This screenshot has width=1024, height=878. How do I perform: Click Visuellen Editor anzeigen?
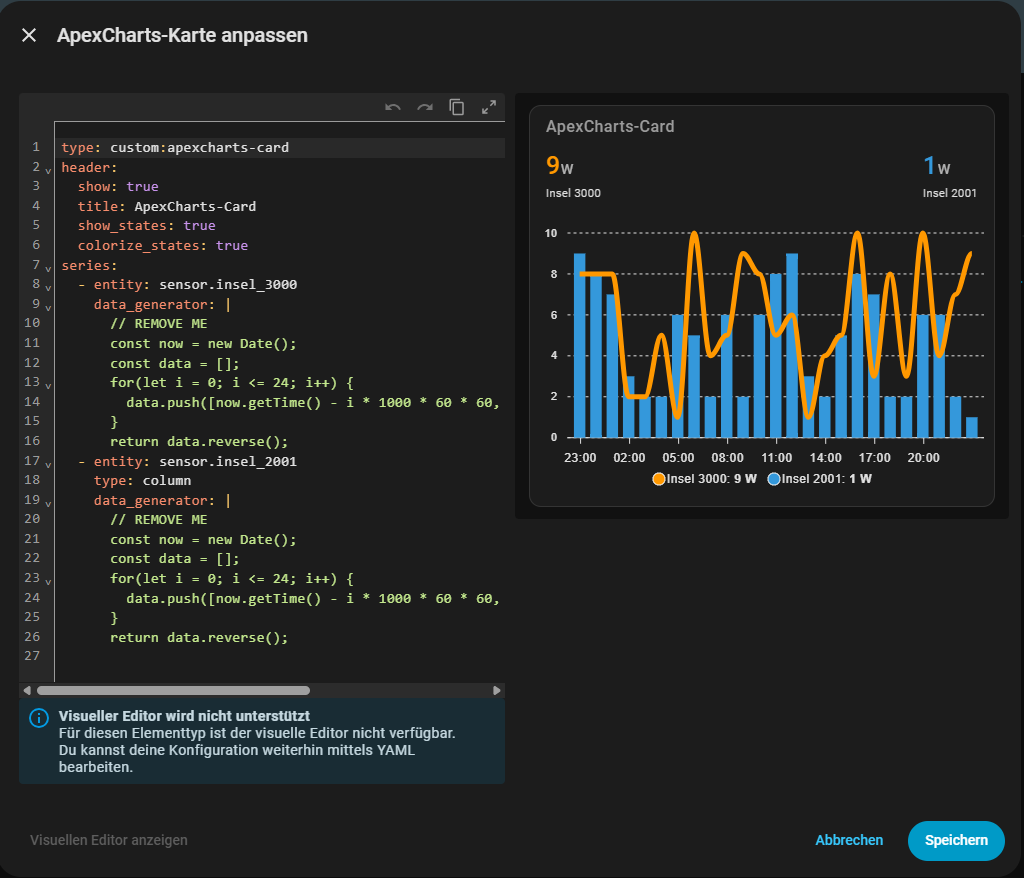109,840
